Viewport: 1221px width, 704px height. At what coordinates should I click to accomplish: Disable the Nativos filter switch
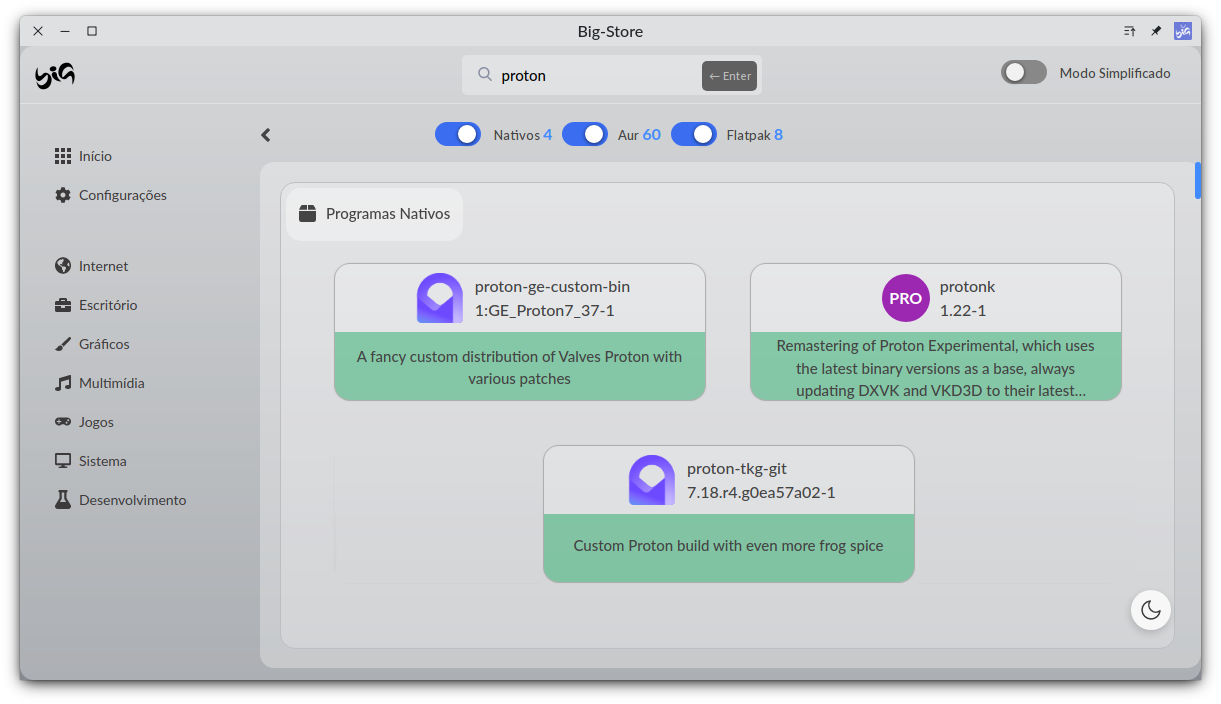point(458,134)
